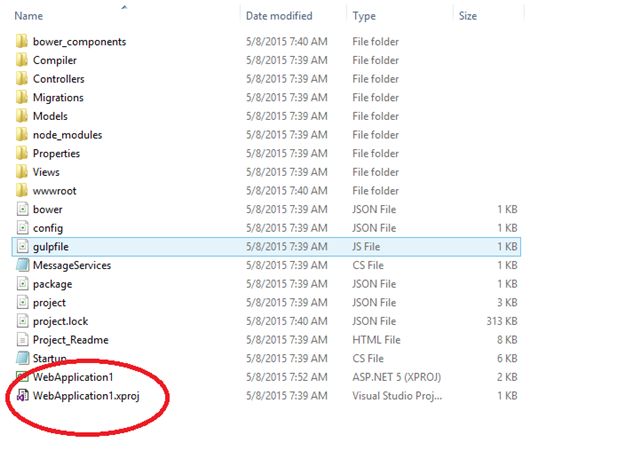This screenshot has height=458, width=624.
Task: Select the project file name
Action: pos(49,303)
